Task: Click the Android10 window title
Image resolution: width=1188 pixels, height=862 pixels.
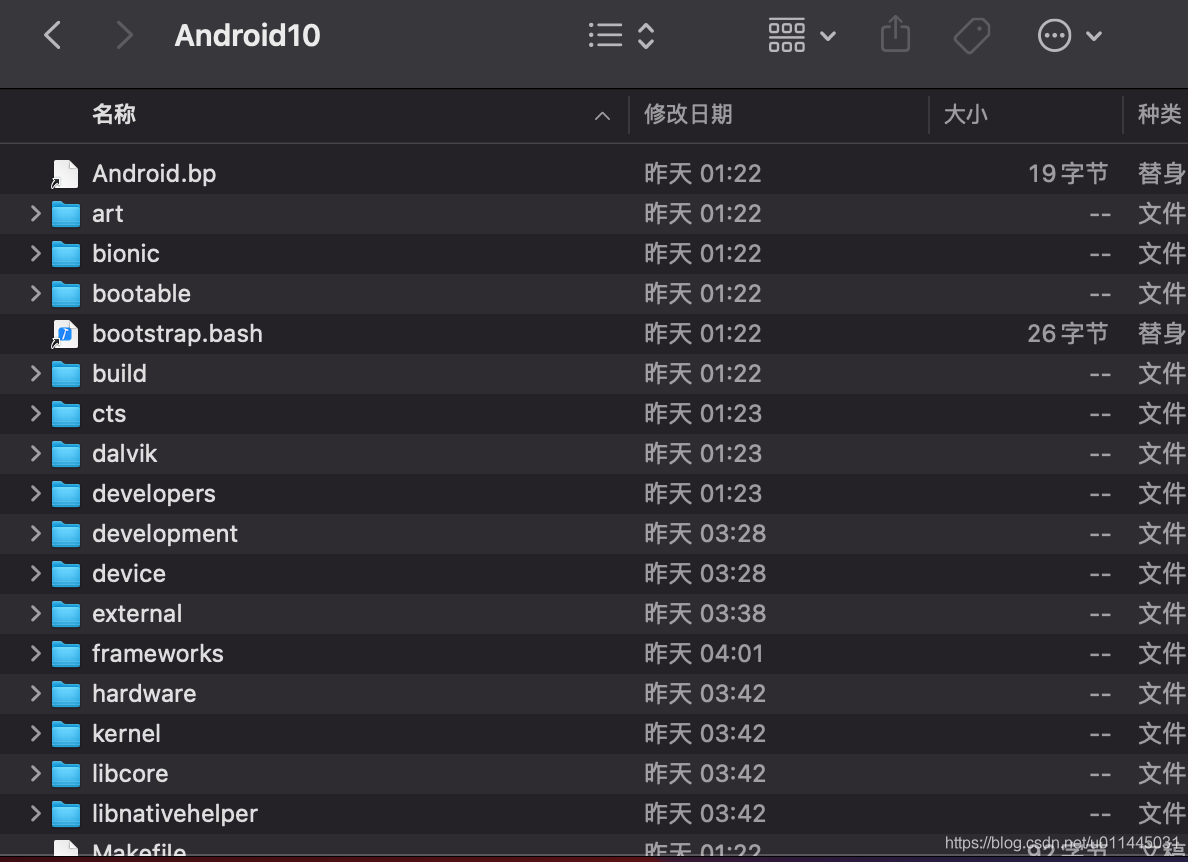Action: 248,36
